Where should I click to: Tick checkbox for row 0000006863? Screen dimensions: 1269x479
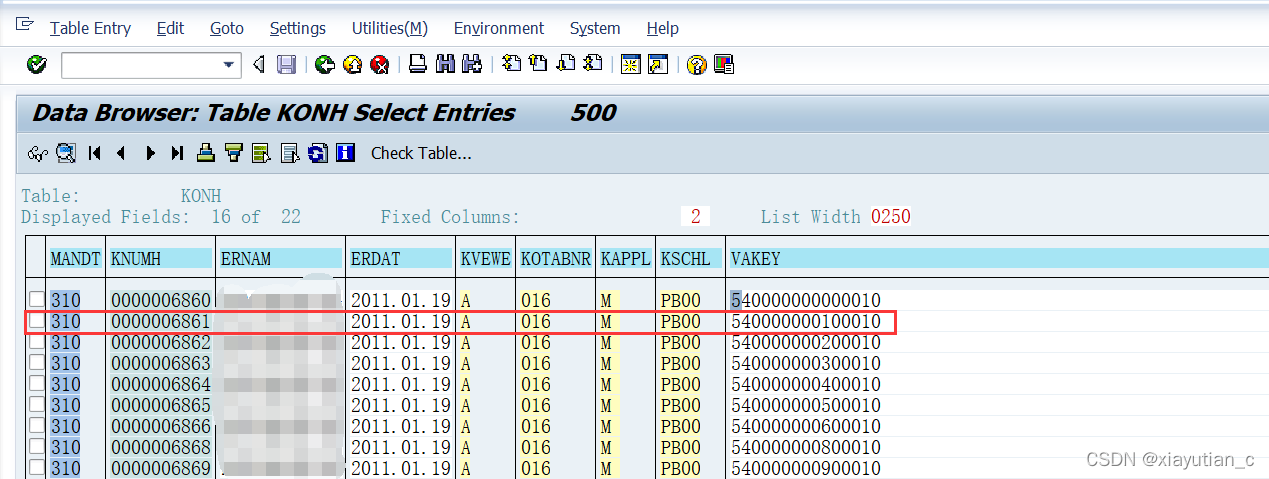(x=37, y=363)
